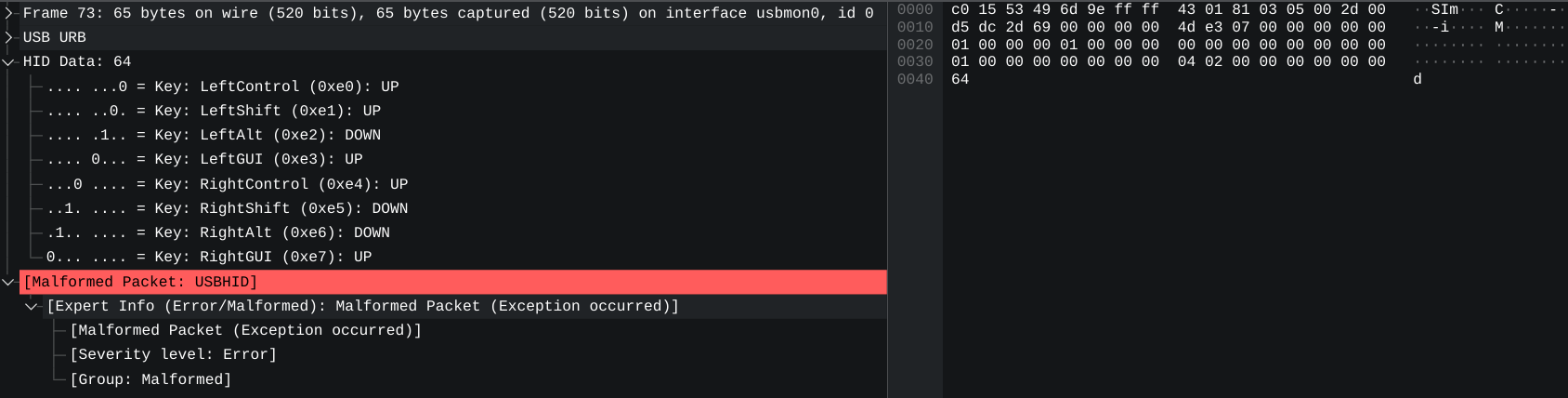Select the LeftGUI (0xe3) key row
1568x398 pixels.
coord(204,159)
